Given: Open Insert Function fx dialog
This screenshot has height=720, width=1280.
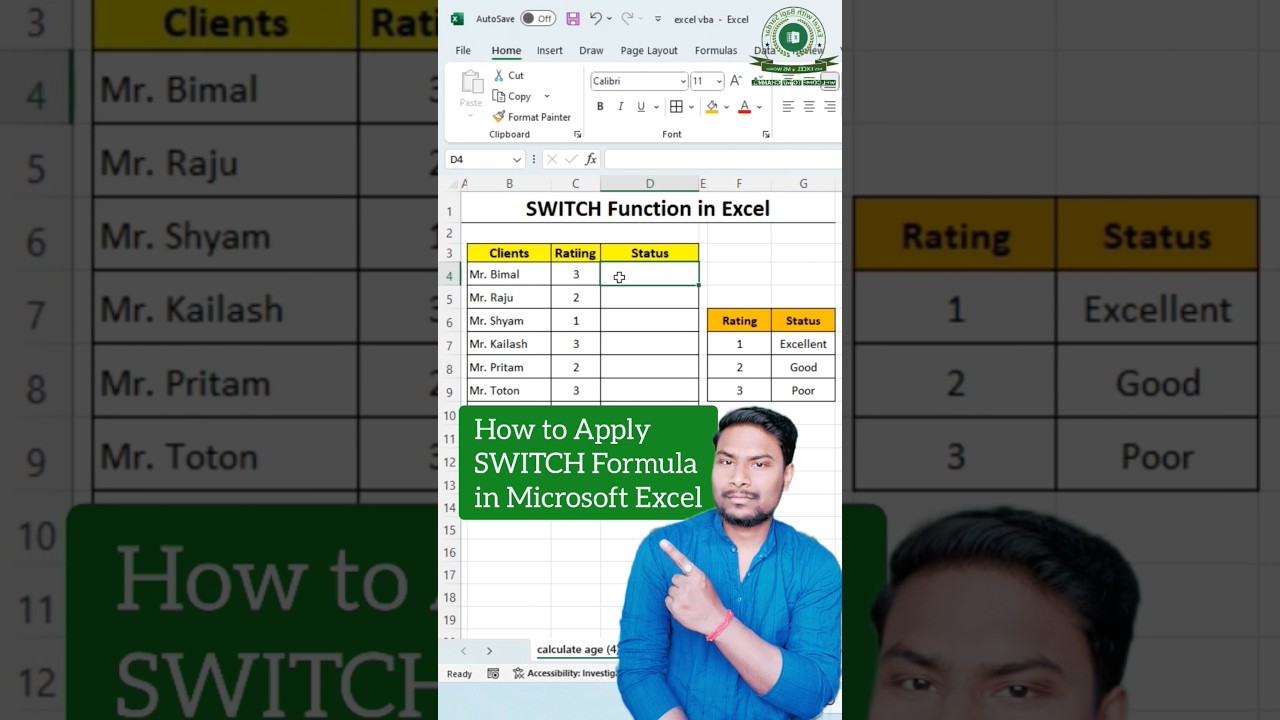Looking at the screenshot, I should 591,160.
